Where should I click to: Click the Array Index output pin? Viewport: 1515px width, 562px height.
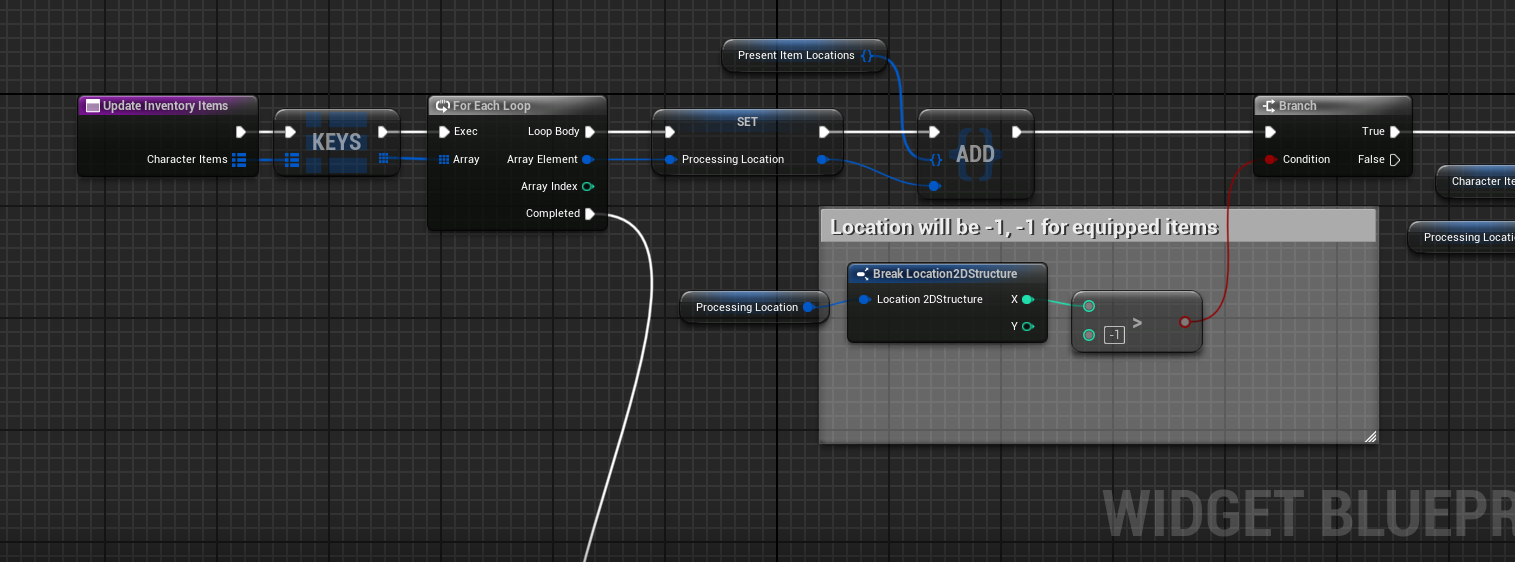588,186
